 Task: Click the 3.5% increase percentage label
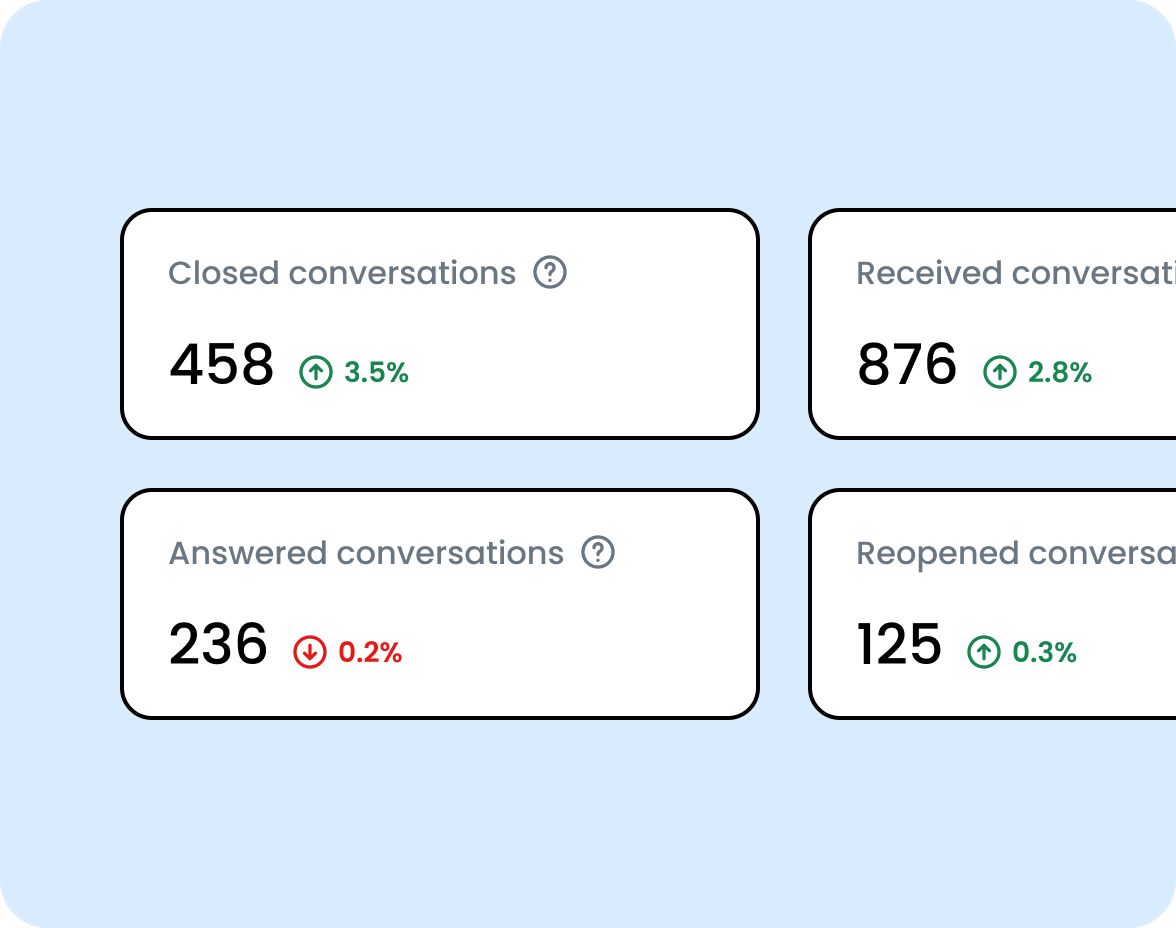click(376, 372)
